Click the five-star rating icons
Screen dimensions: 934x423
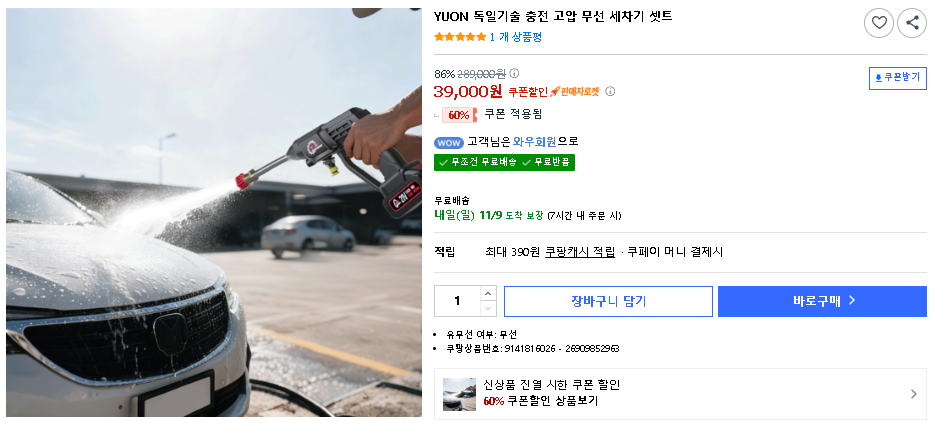coord(460,37)
